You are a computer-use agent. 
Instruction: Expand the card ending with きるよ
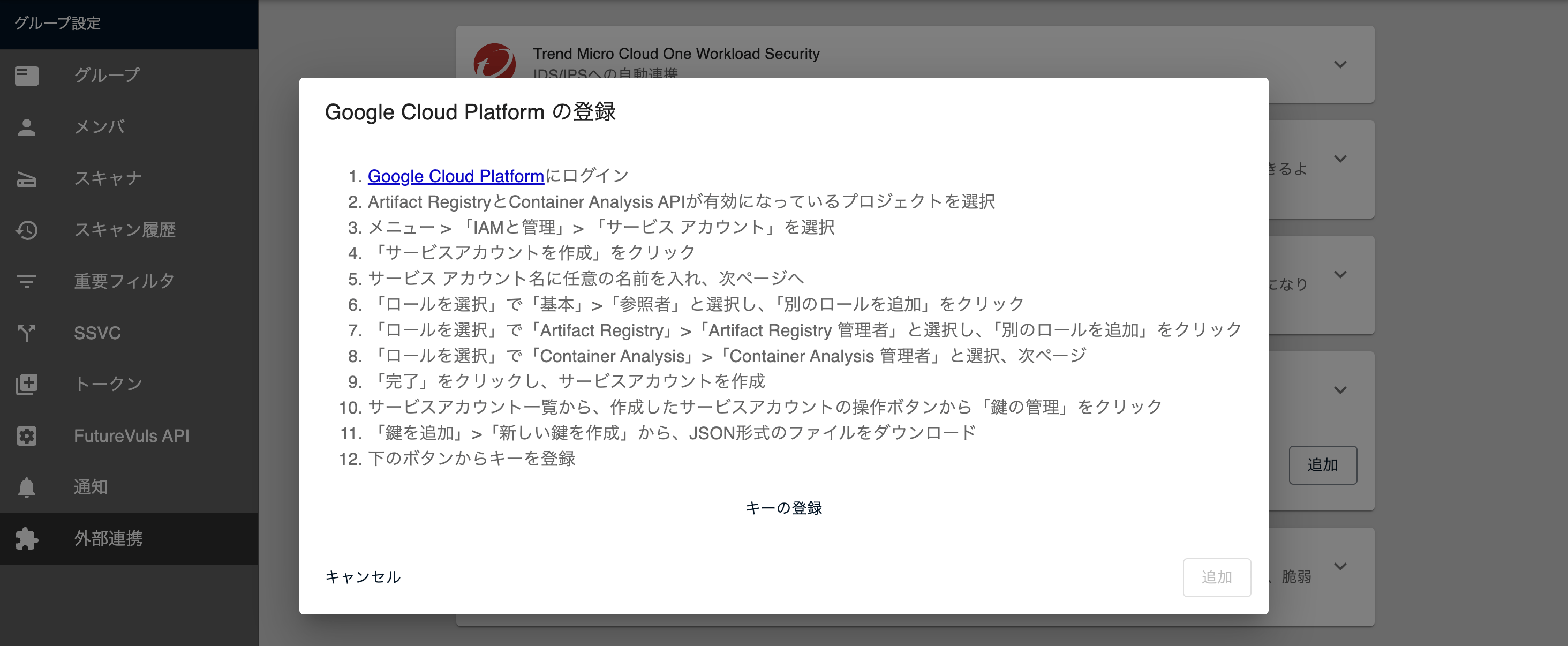pyautogui.click(x=1340, y=159)
